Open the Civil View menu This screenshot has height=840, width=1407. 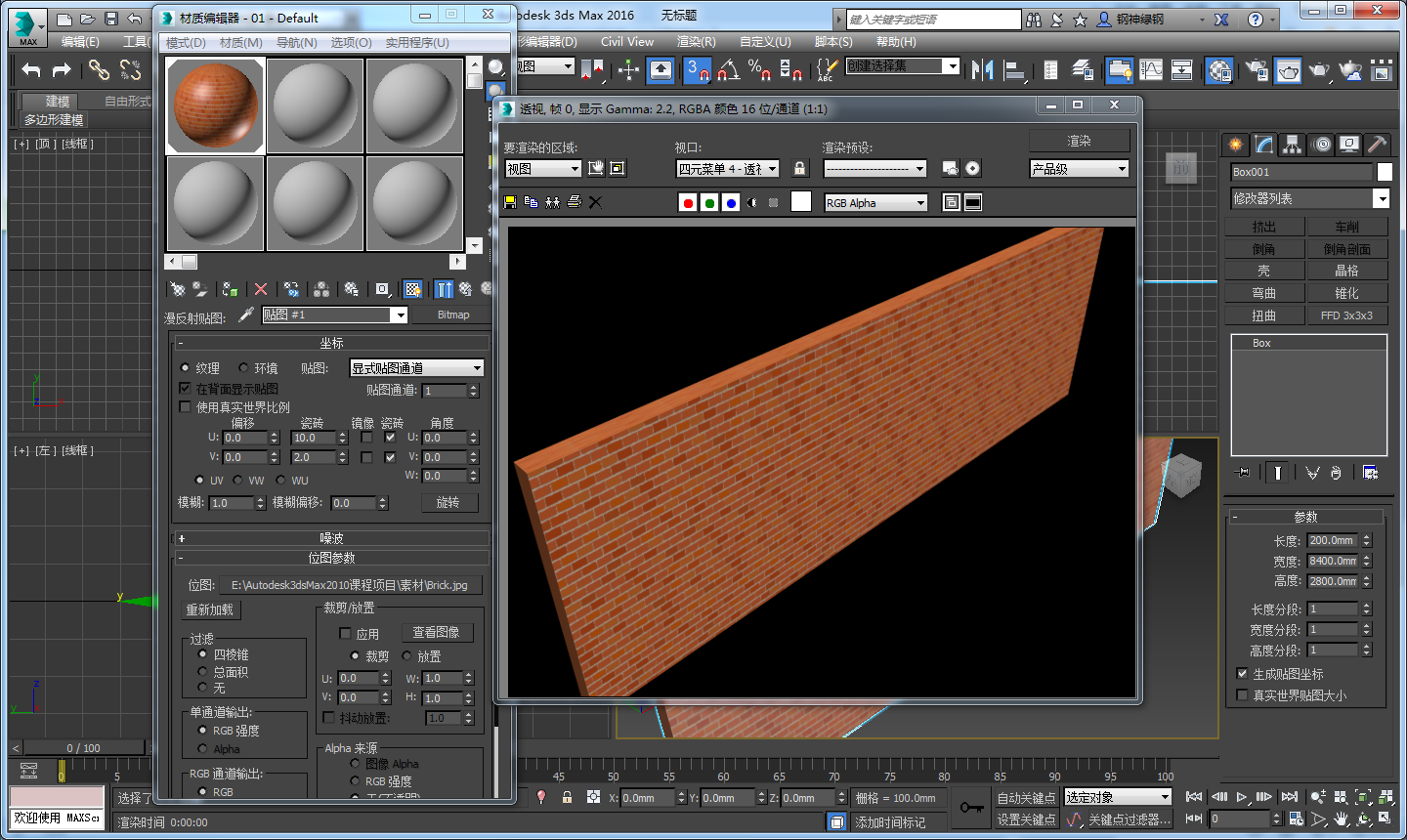coord(626,42)
